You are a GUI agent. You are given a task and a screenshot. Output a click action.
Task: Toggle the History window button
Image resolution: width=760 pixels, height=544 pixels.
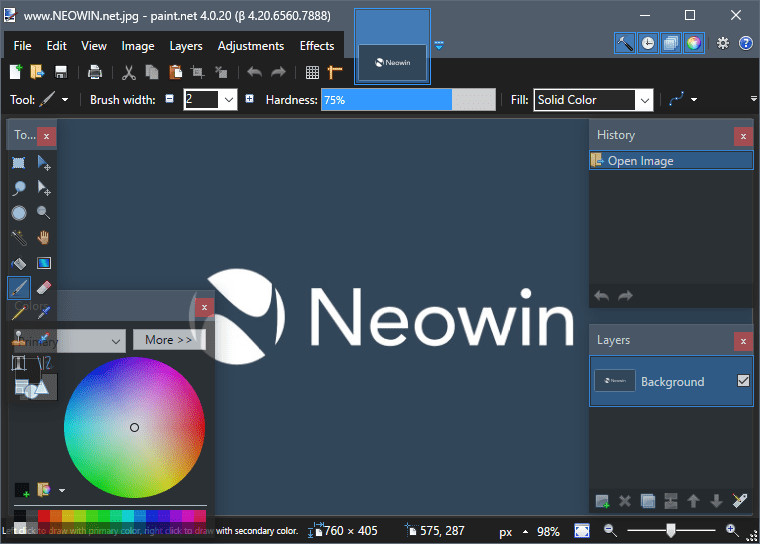648,44
